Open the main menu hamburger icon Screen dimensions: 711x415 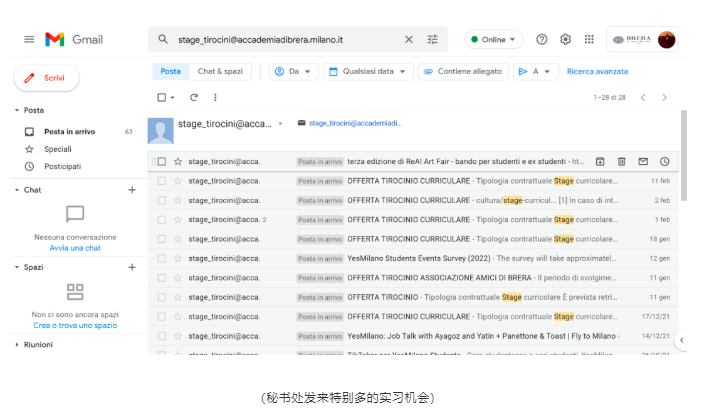tap(29, 39)
